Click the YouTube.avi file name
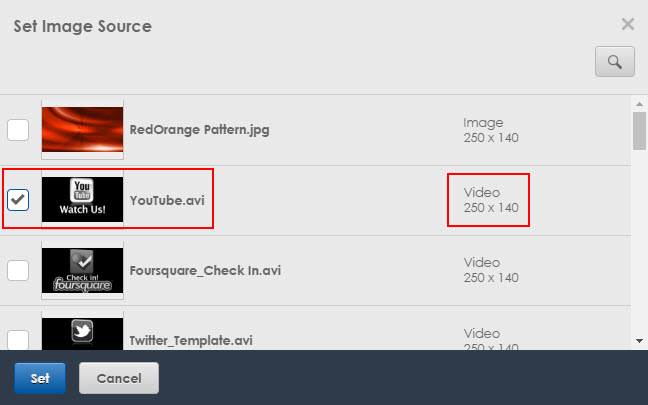The width and height of the screenshot is (648, 405). [x=167, y=200]
